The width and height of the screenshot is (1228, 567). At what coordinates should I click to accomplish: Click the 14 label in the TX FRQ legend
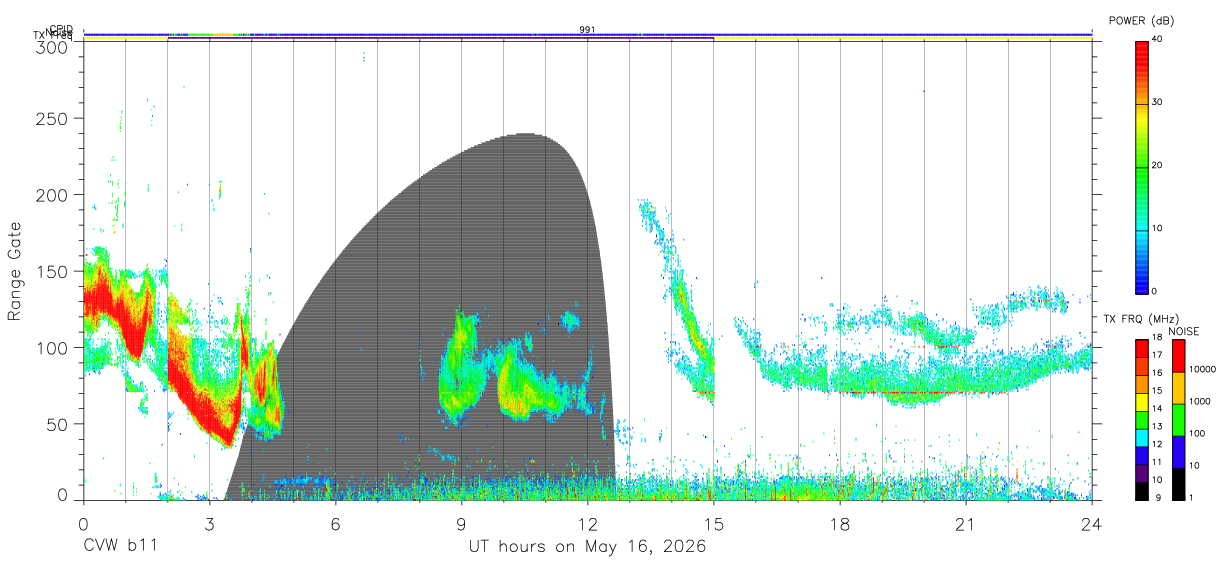coord(1156,408)
